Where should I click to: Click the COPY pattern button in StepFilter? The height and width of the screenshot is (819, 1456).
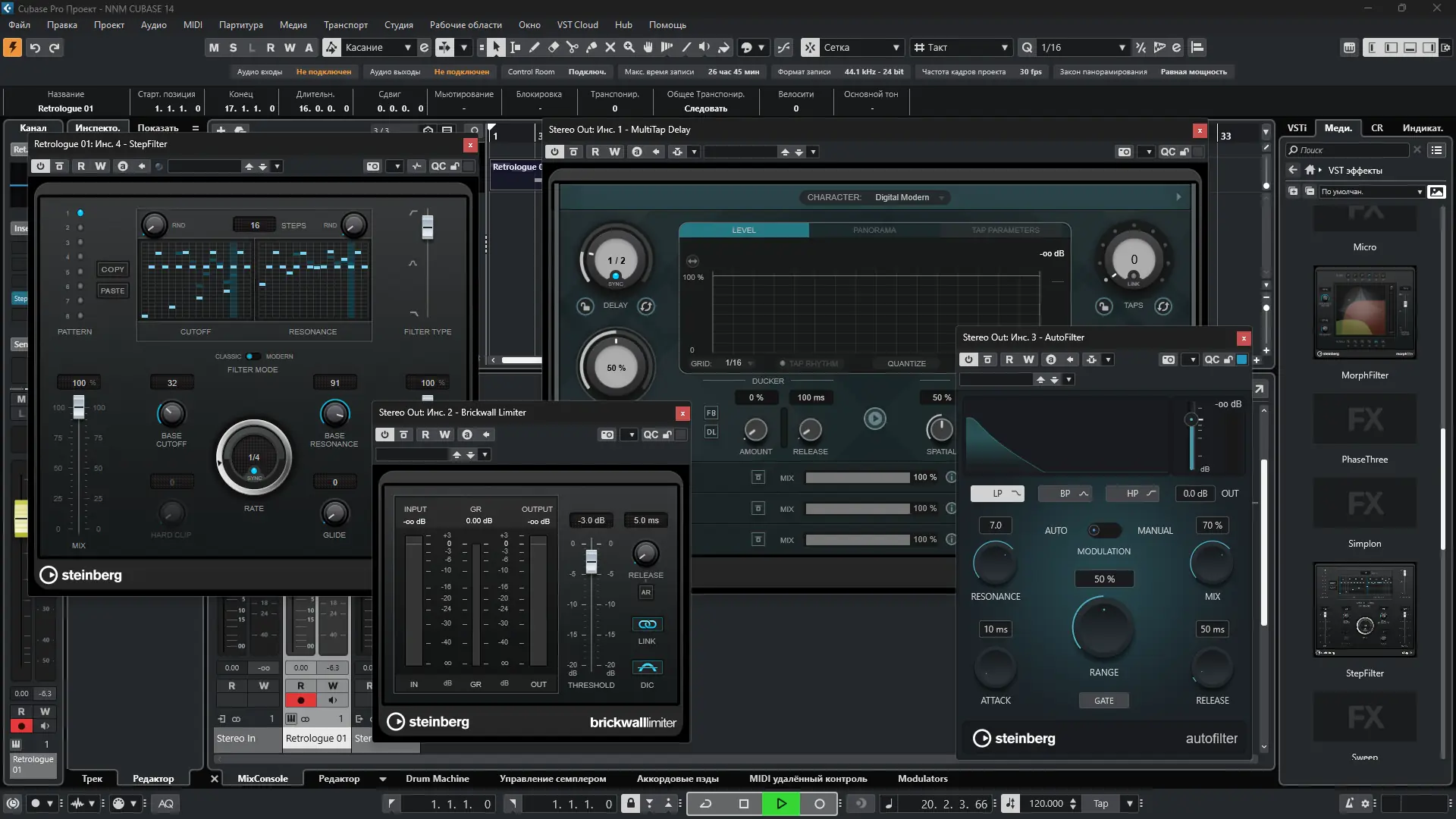(112, 269)
